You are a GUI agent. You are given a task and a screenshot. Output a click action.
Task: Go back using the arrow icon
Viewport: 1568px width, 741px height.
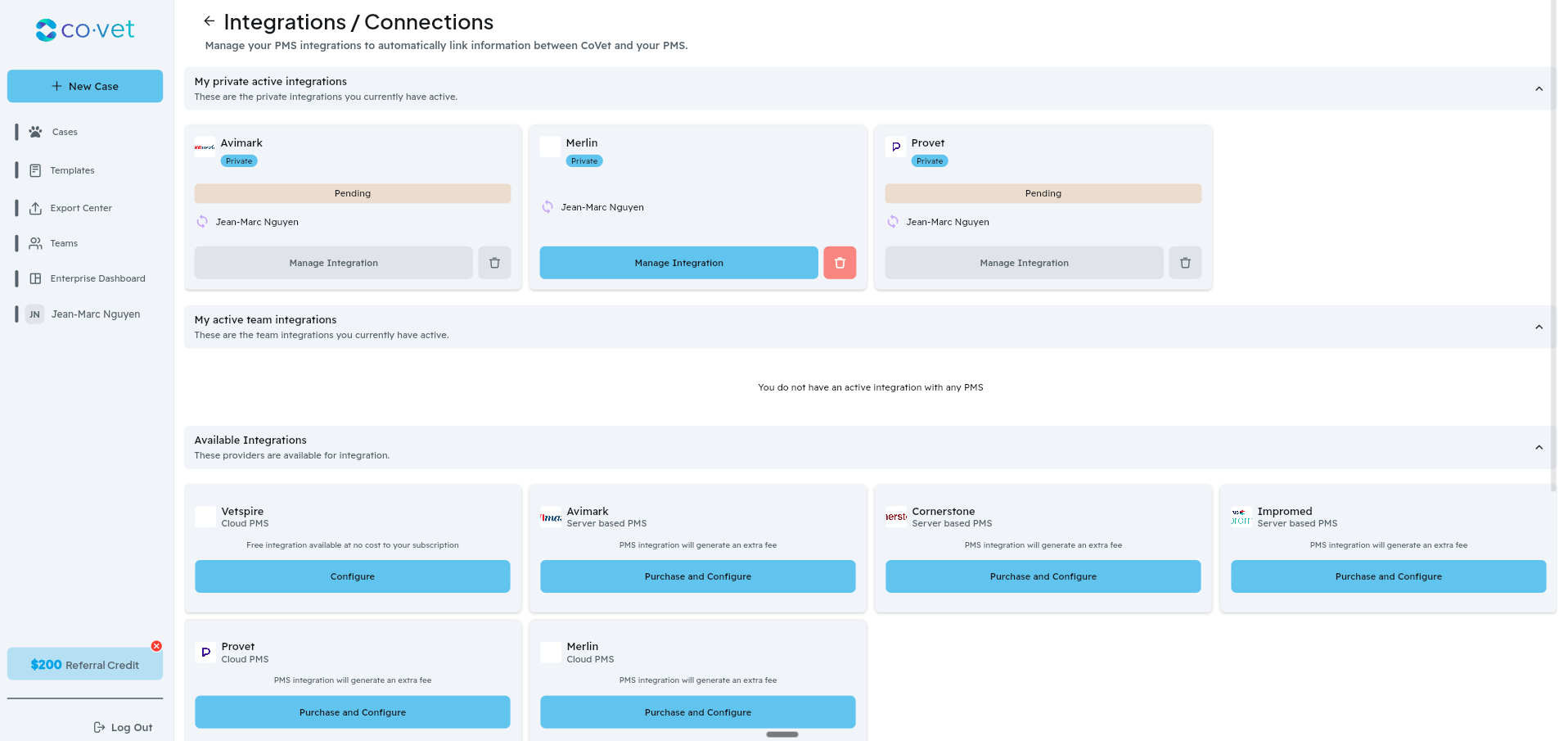tap(210, 21)
